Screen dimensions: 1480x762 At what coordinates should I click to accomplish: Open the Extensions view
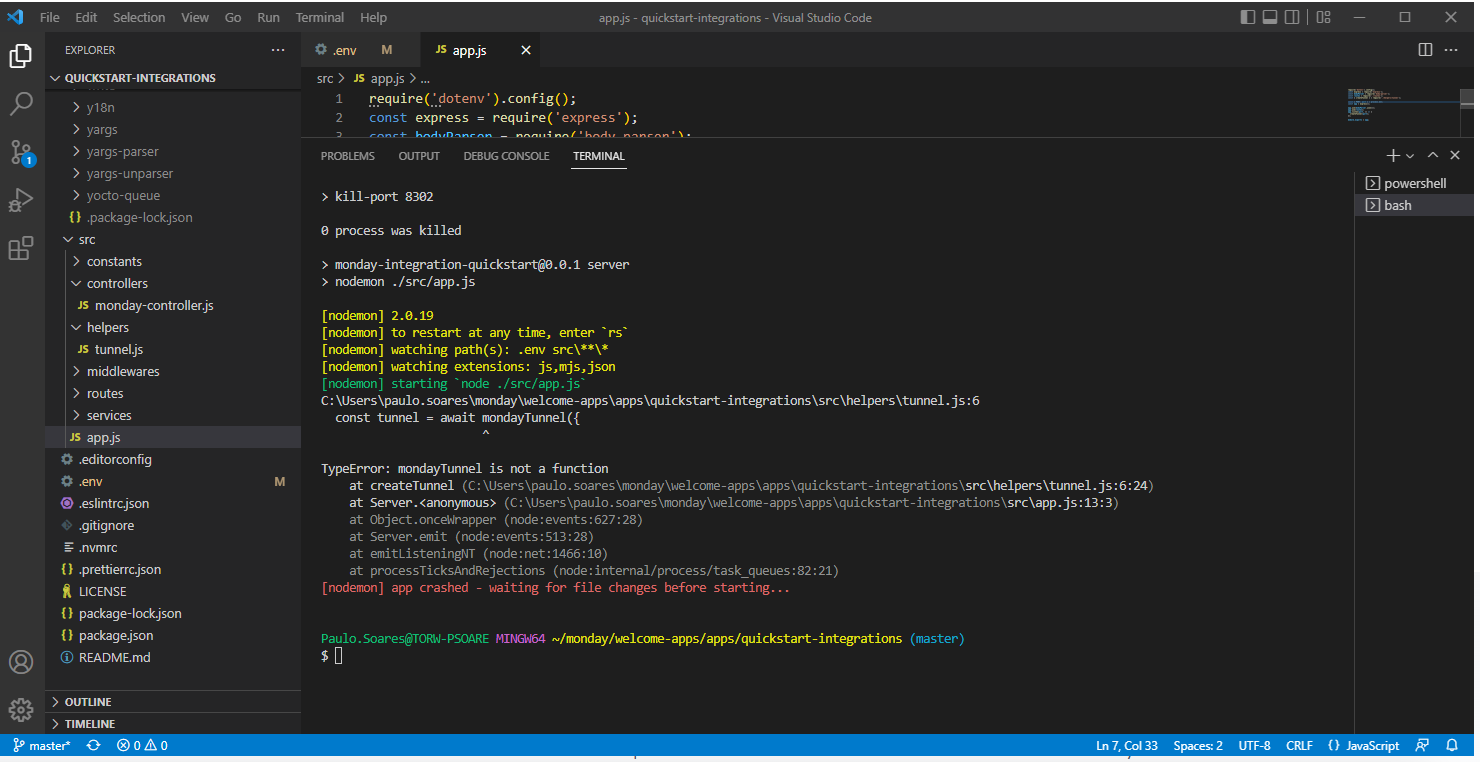(21, 248)
